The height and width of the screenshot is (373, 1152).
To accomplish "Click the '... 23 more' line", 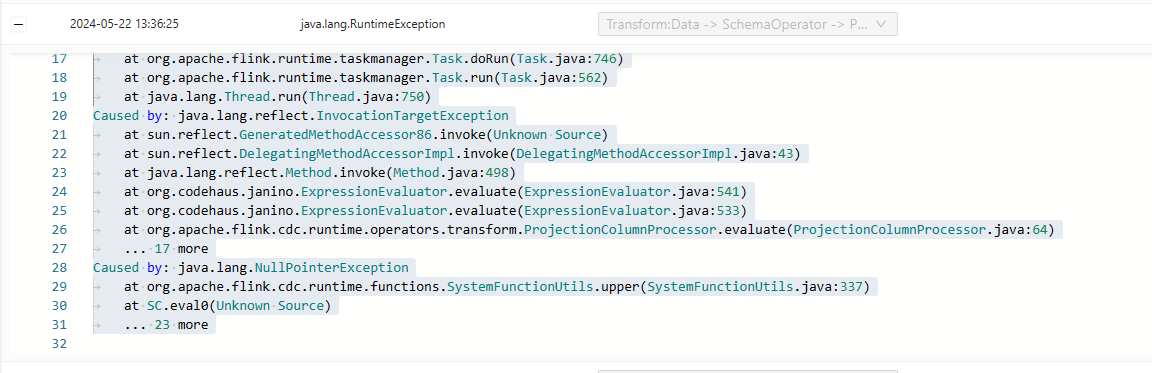I will point(166,325).
